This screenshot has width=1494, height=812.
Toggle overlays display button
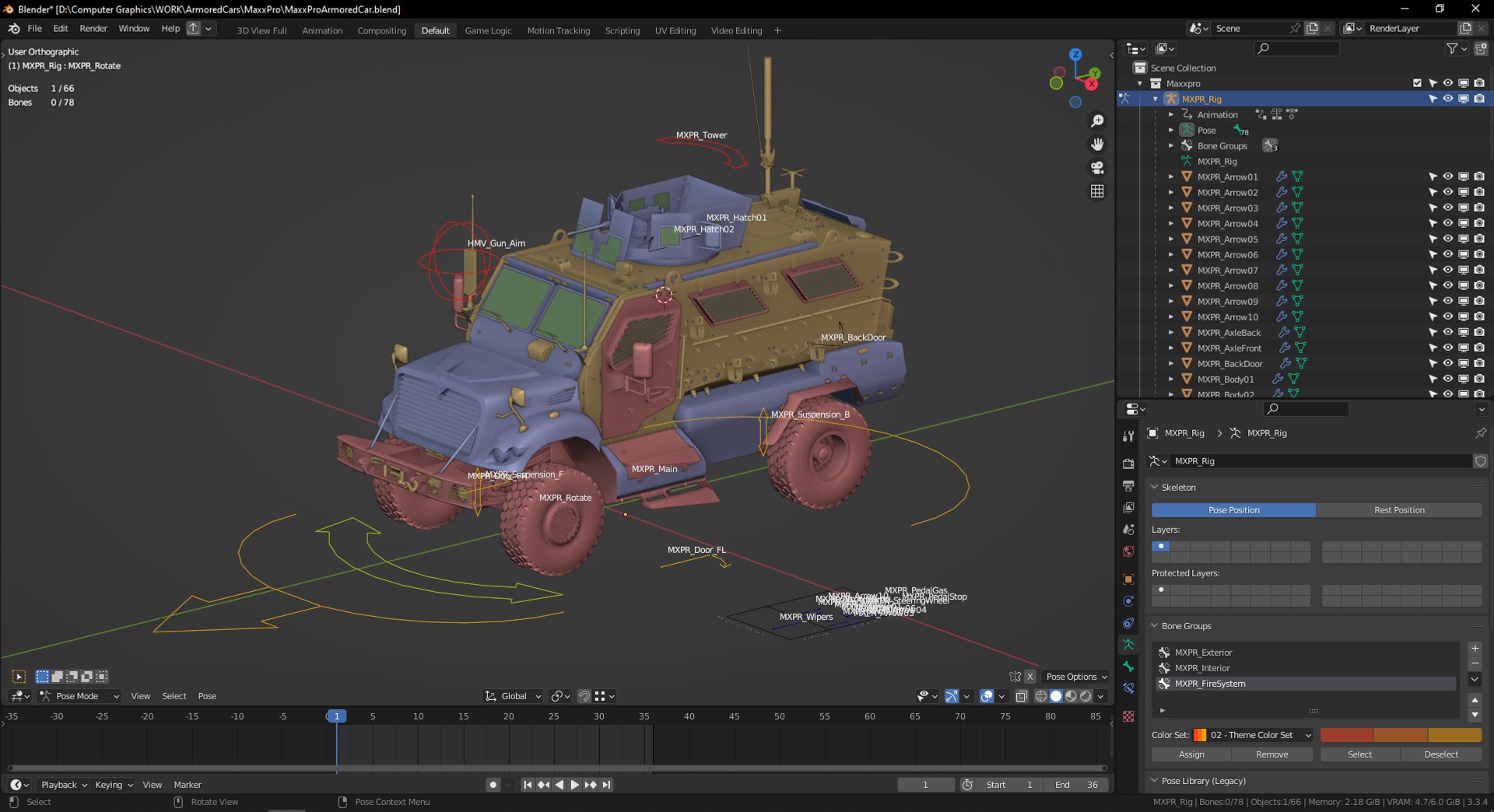[987, 696]
